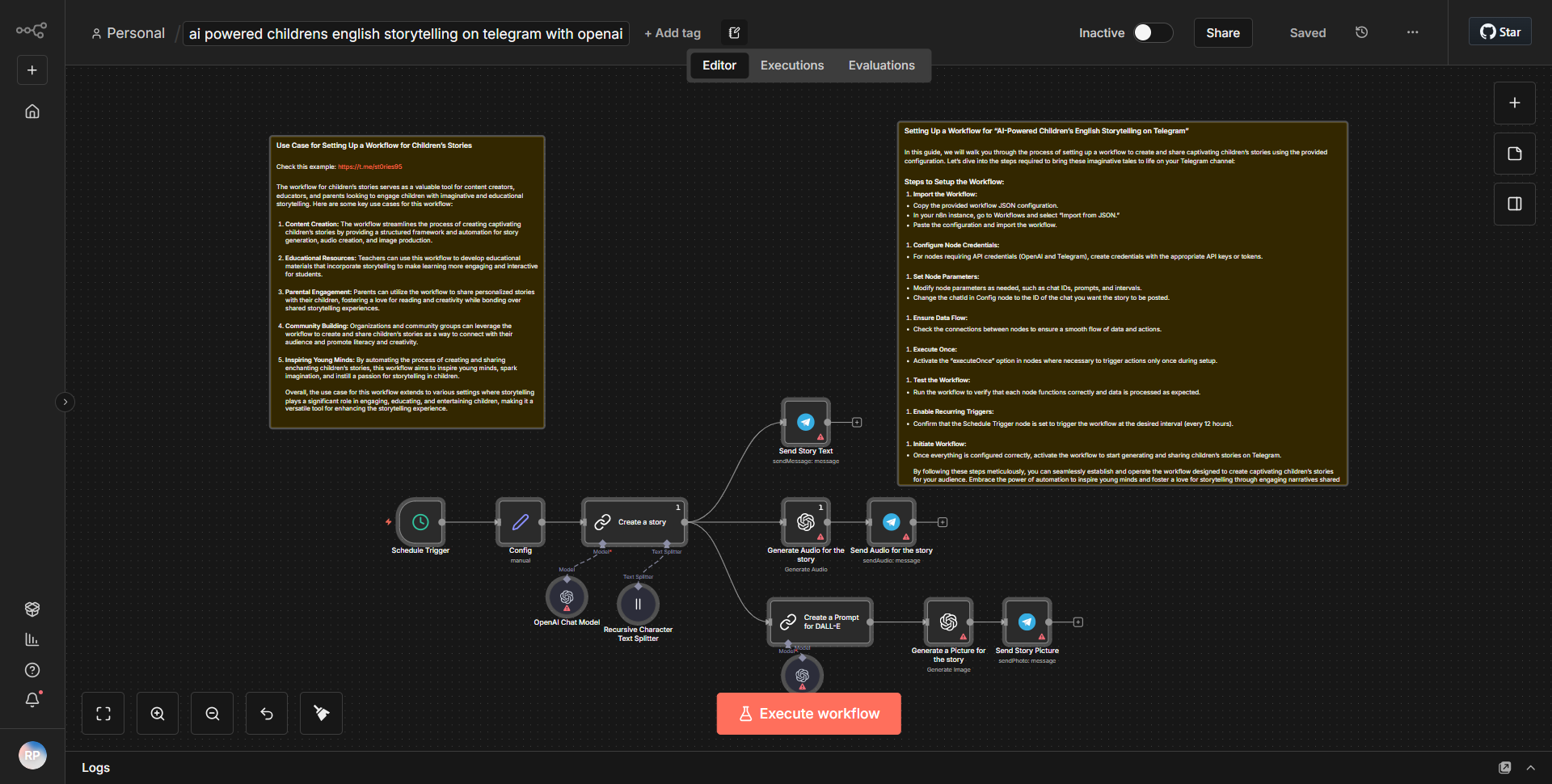Click the Personal project breadcrumb

[x=128, y=33]
